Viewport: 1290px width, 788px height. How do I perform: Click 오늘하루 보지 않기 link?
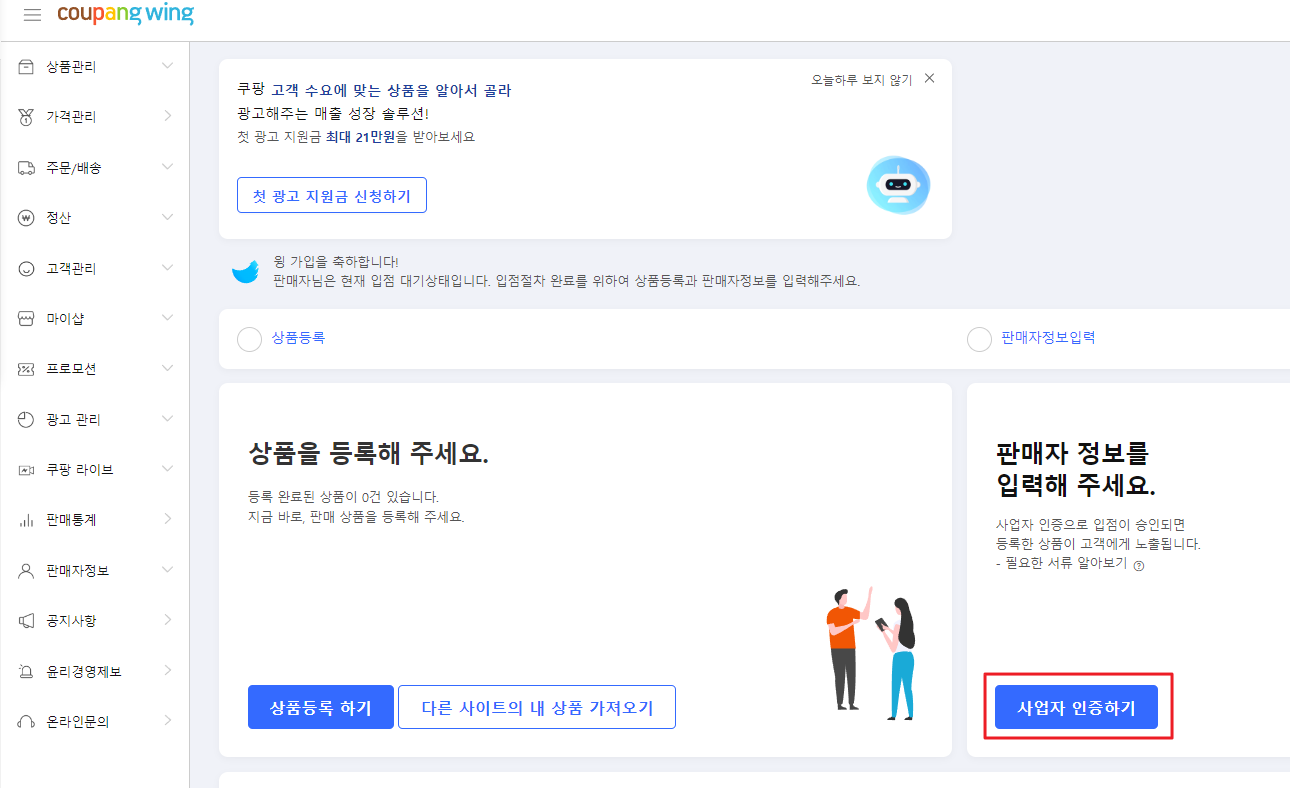tap(862, 80)
